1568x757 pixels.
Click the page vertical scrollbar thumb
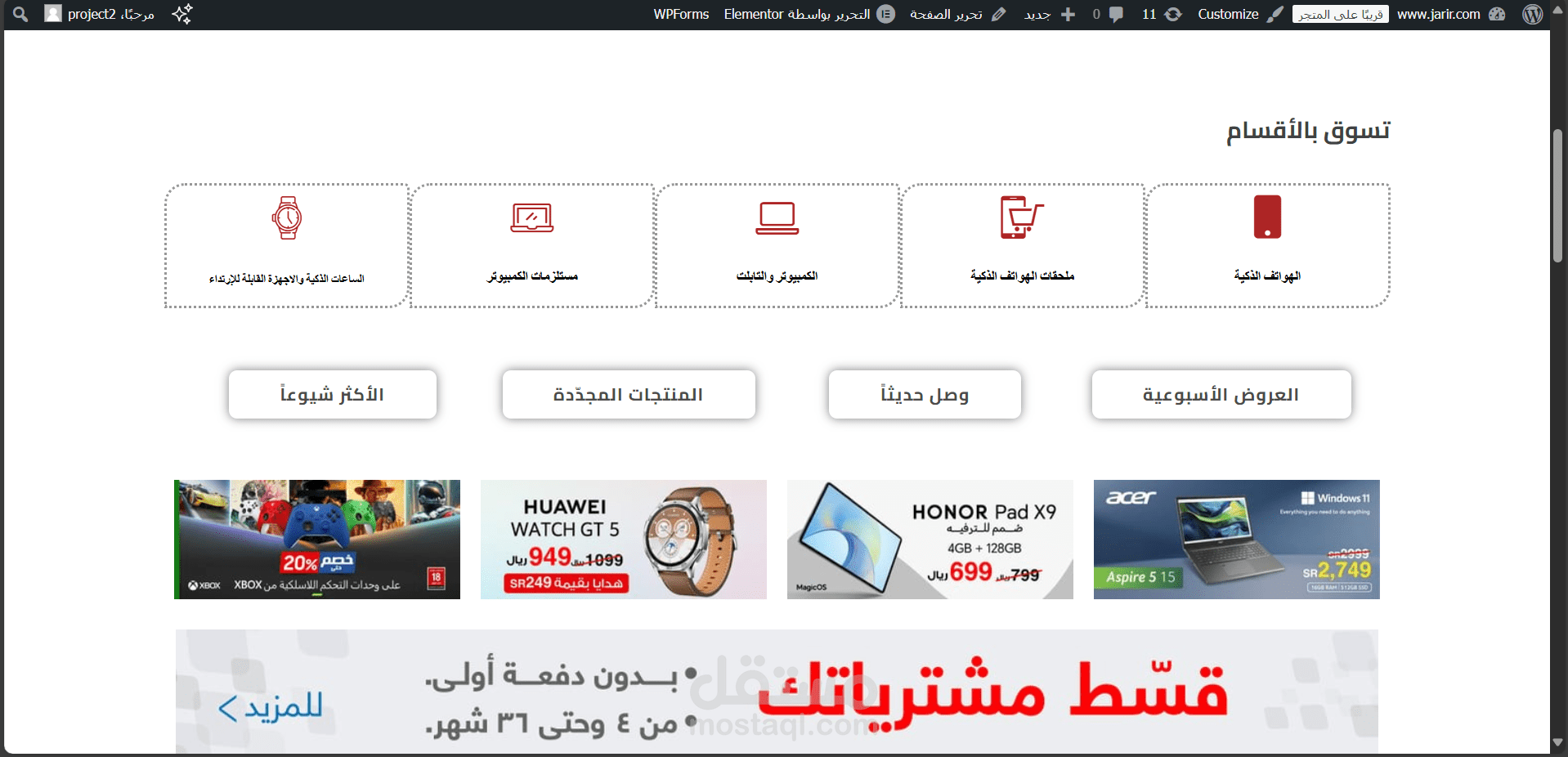point(1558,196)
